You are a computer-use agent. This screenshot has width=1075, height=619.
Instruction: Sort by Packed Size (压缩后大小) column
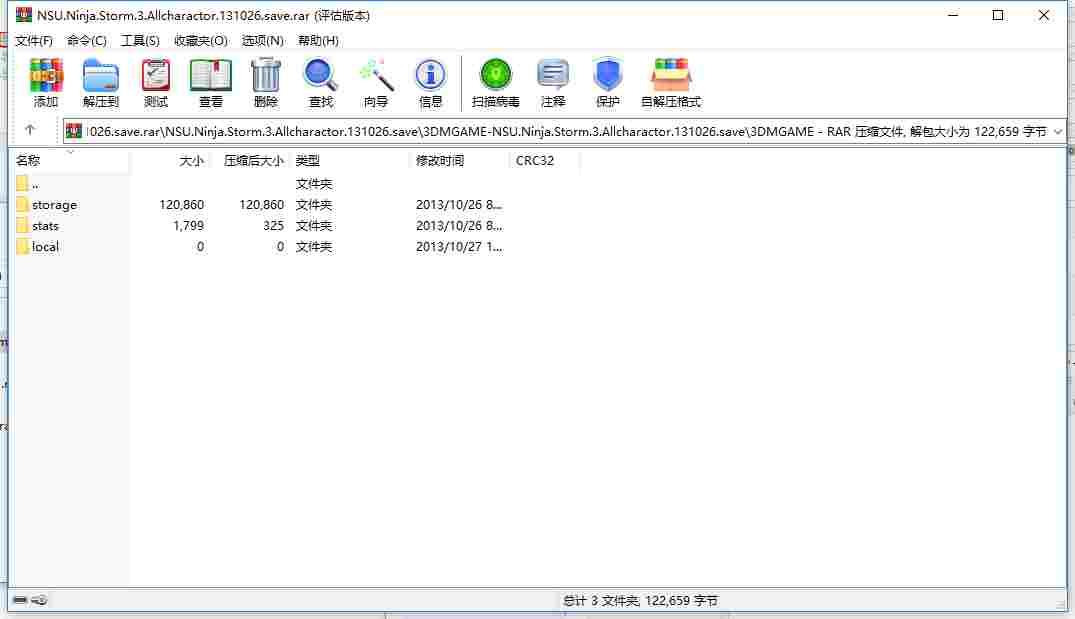pyautogui.click(x=250, y=160)
